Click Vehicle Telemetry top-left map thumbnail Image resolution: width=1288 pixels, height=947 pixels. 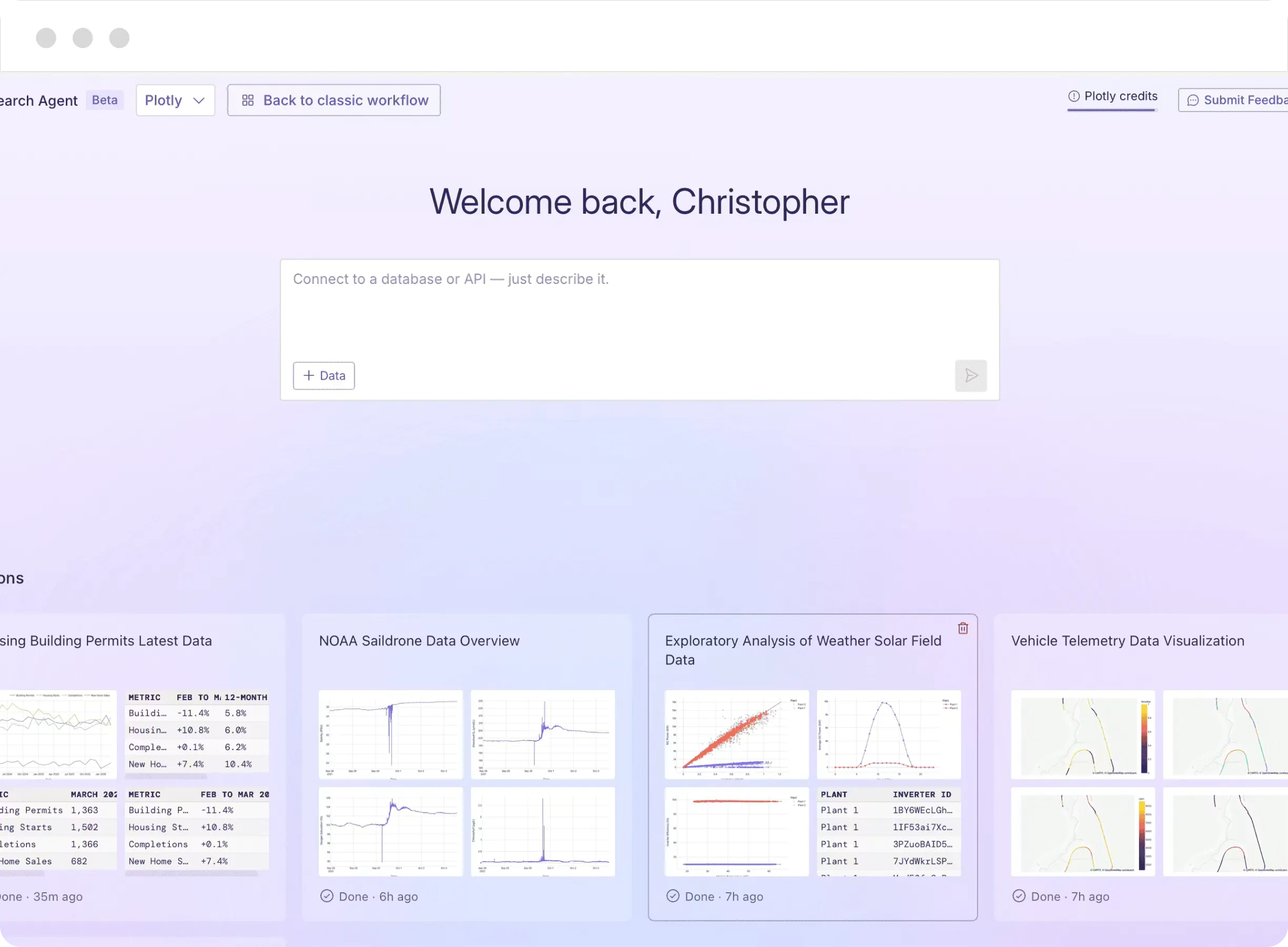pyautogui.click(x=1083, y=734)
